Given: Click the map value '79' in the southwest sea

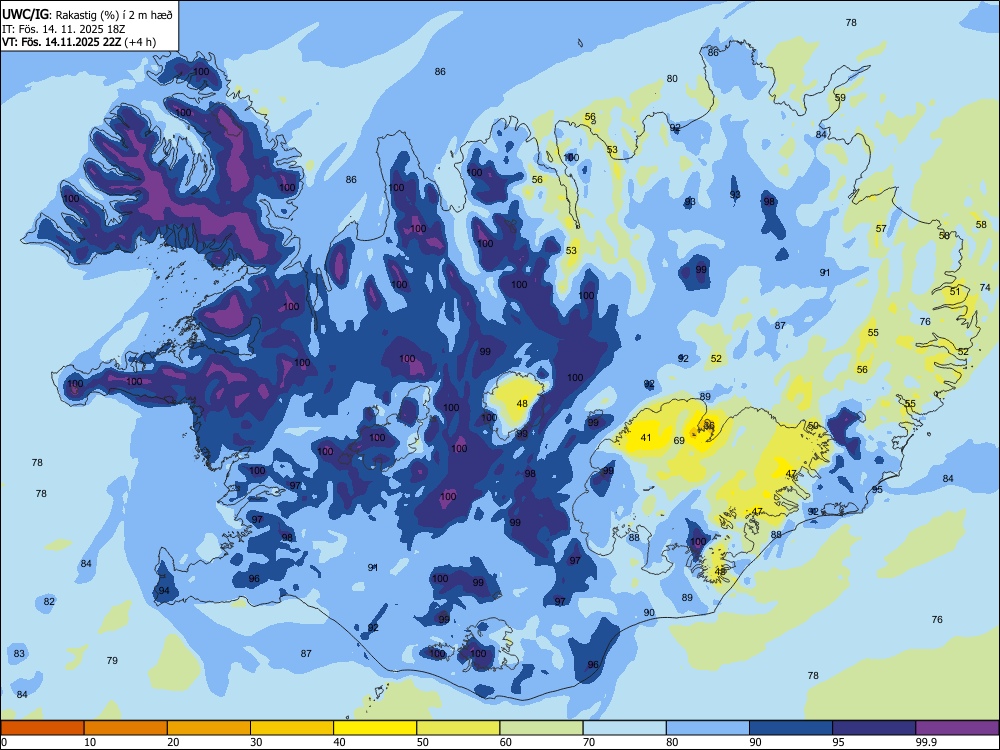Looking at the screenshot, I should (x=112, y=661).
